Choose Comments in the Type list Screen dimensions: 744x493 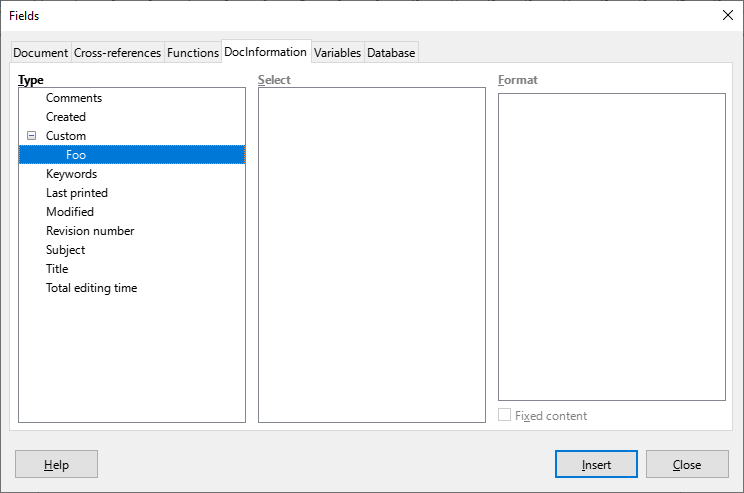point(74,98)
